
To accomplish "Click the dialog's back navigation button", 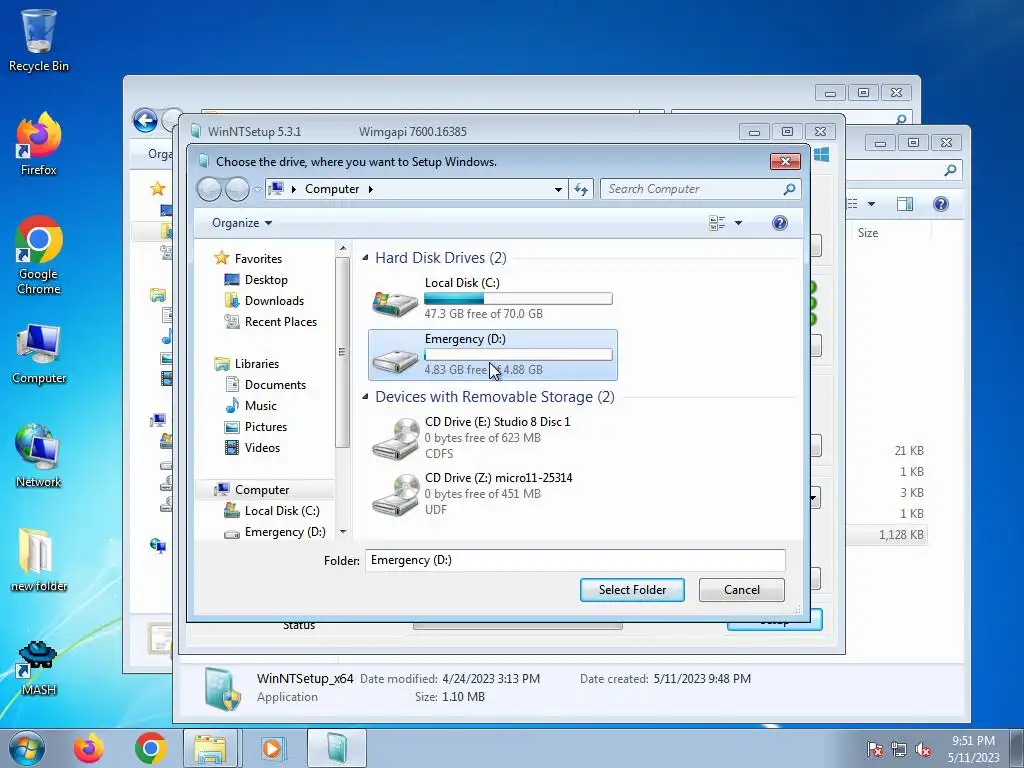I will click(x=209, y=189).
